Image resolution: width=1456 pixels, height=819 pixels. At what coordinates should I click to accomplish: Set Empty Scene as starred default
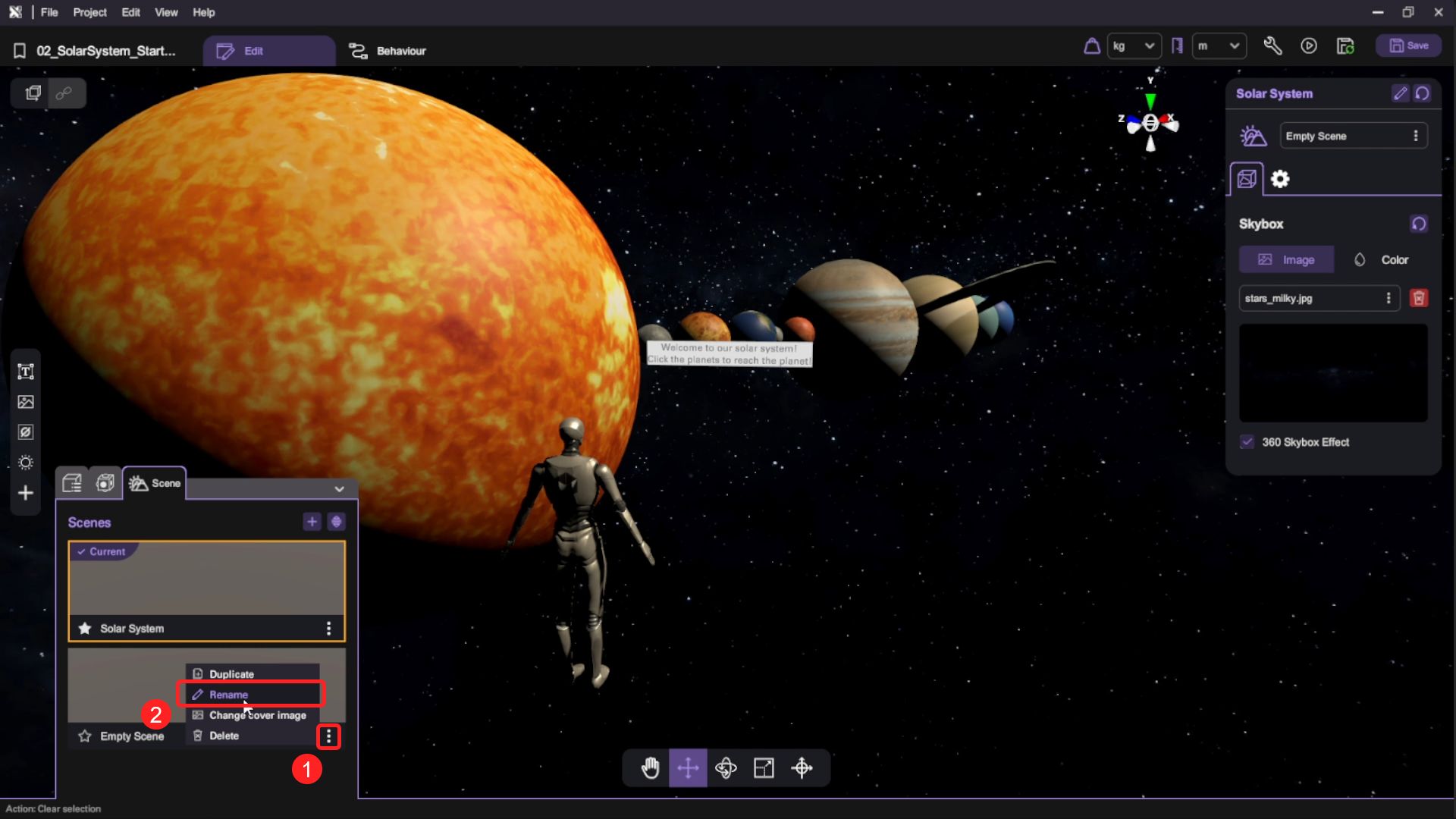point(85,736)
